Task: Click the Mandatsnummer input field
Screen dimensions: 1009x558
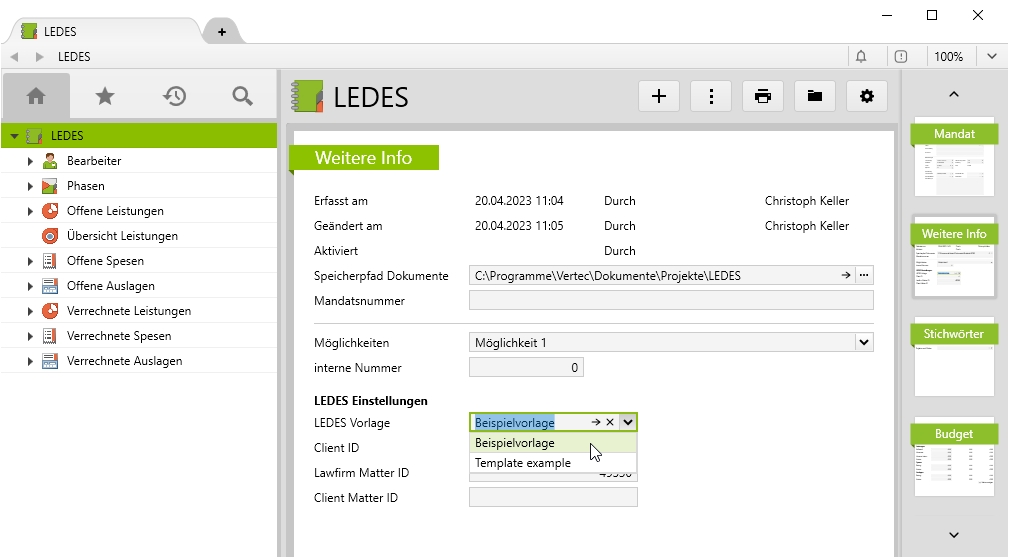Action: [671, 300]
